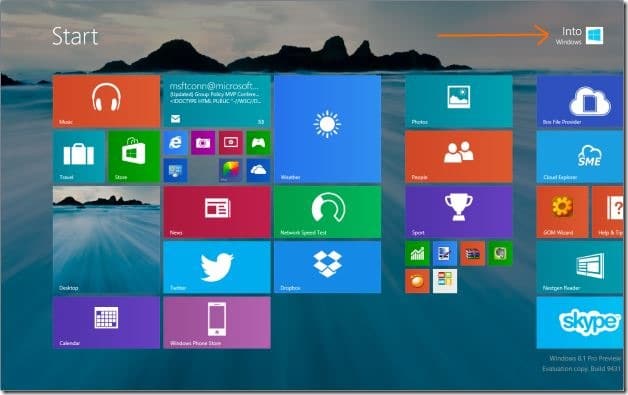Open the large Weather tile
This screenshot has width=628, height=395.
tap(328, 129)
